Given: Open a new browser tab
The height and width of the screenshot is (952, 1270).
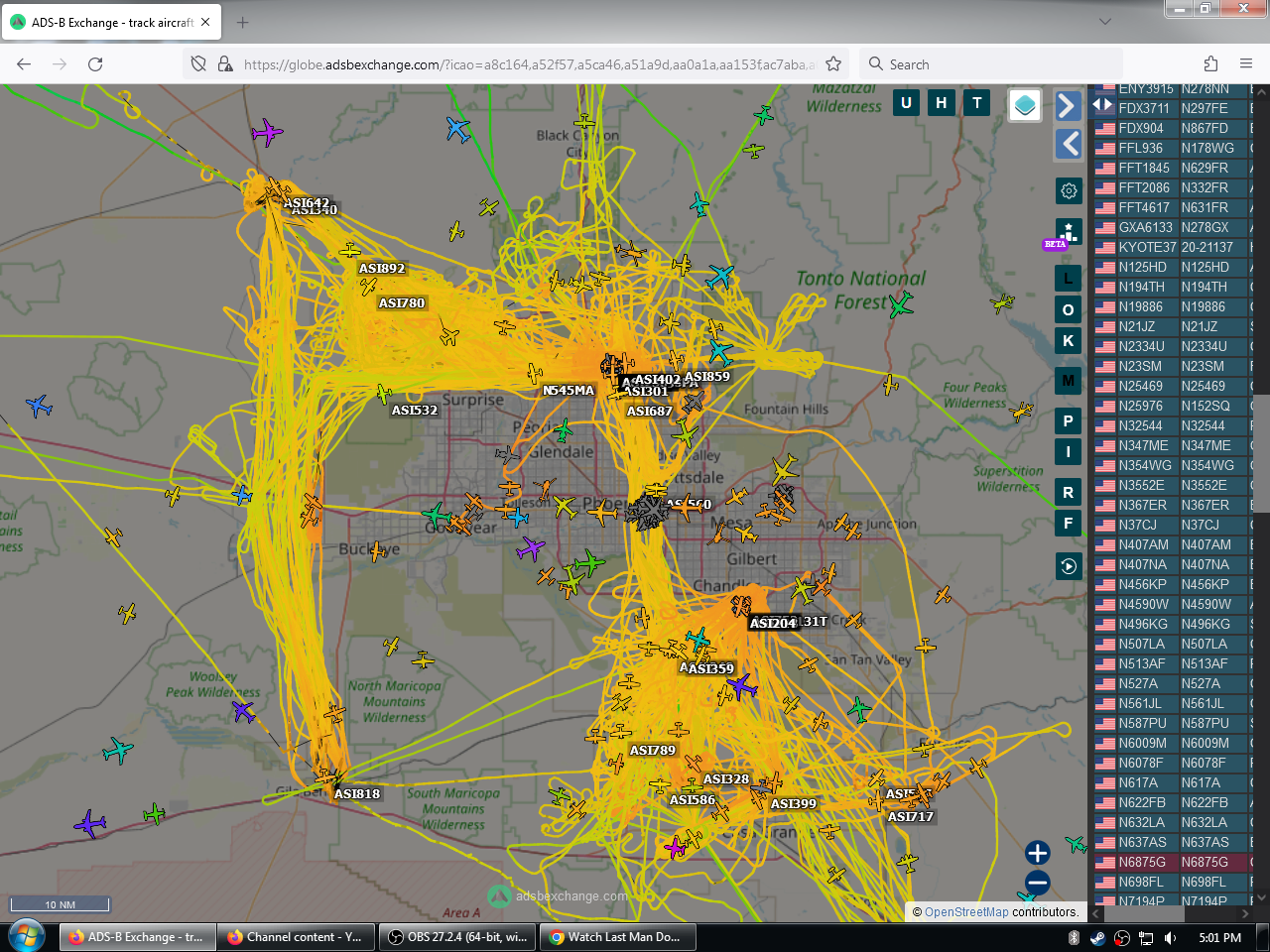Looking at the screenshot, I should pos(243,22).
